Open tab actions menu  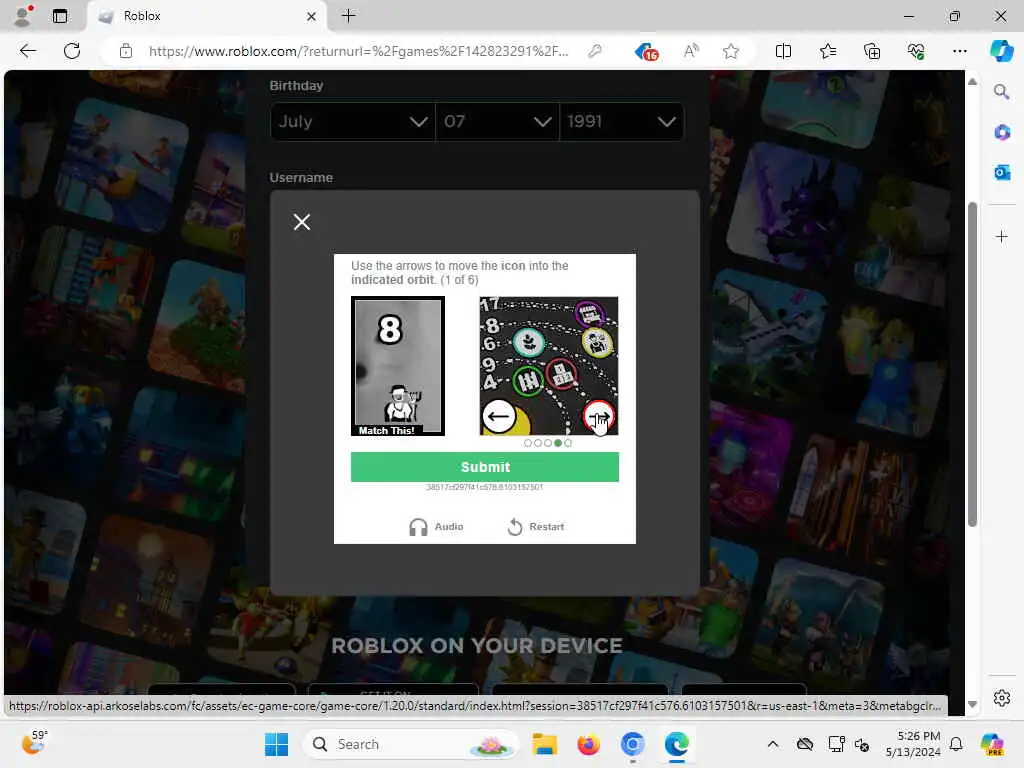pyautogui.click(x=60, y=16)
